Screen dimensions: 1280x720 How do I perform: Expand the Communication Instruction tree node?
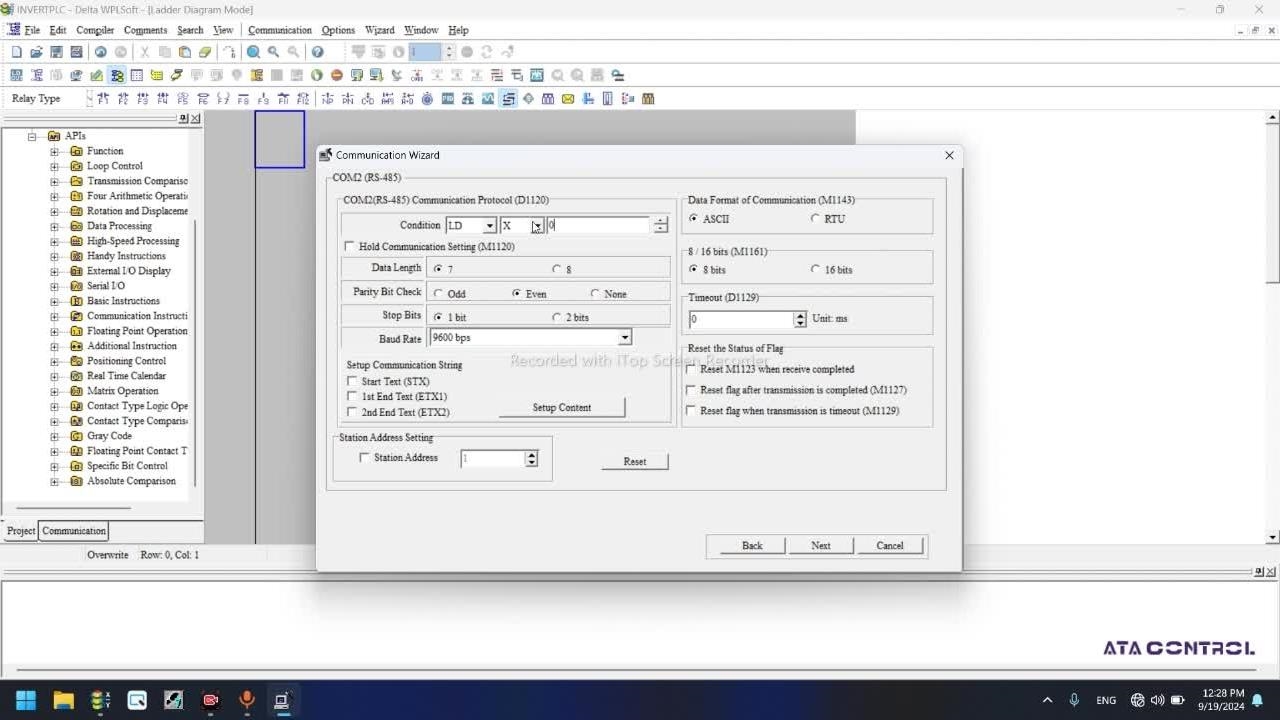[x=54, y=316]
